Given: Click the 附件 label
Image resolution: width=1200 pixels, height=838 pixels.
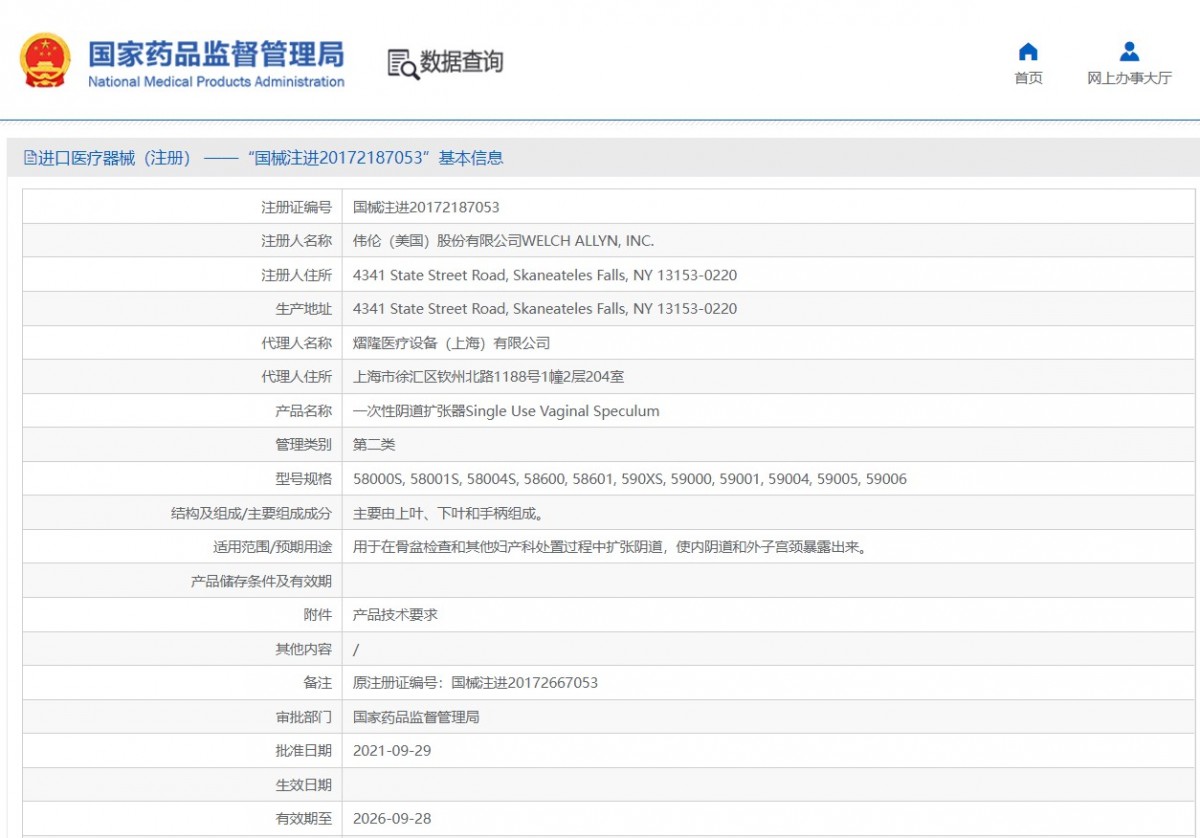Looking at the screenshot, I should tap(317, 615).
